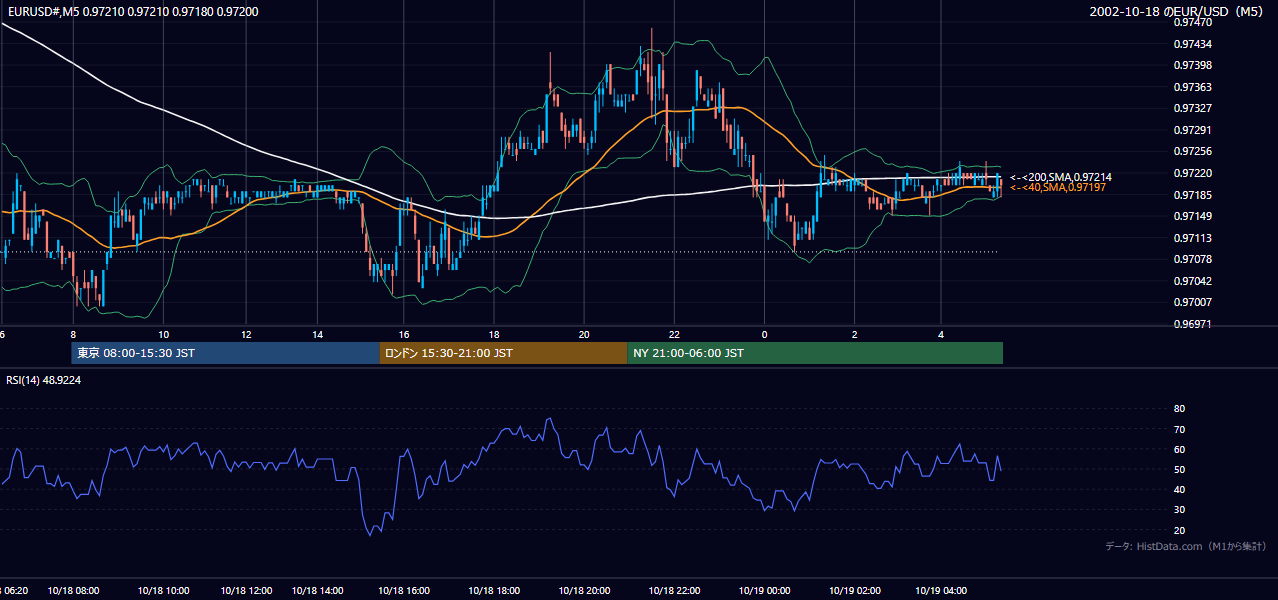Click the 10/19 02:00 time label
Image resolution: width=1278 pixels, height=600 pixels.
[x=855, y=591]
